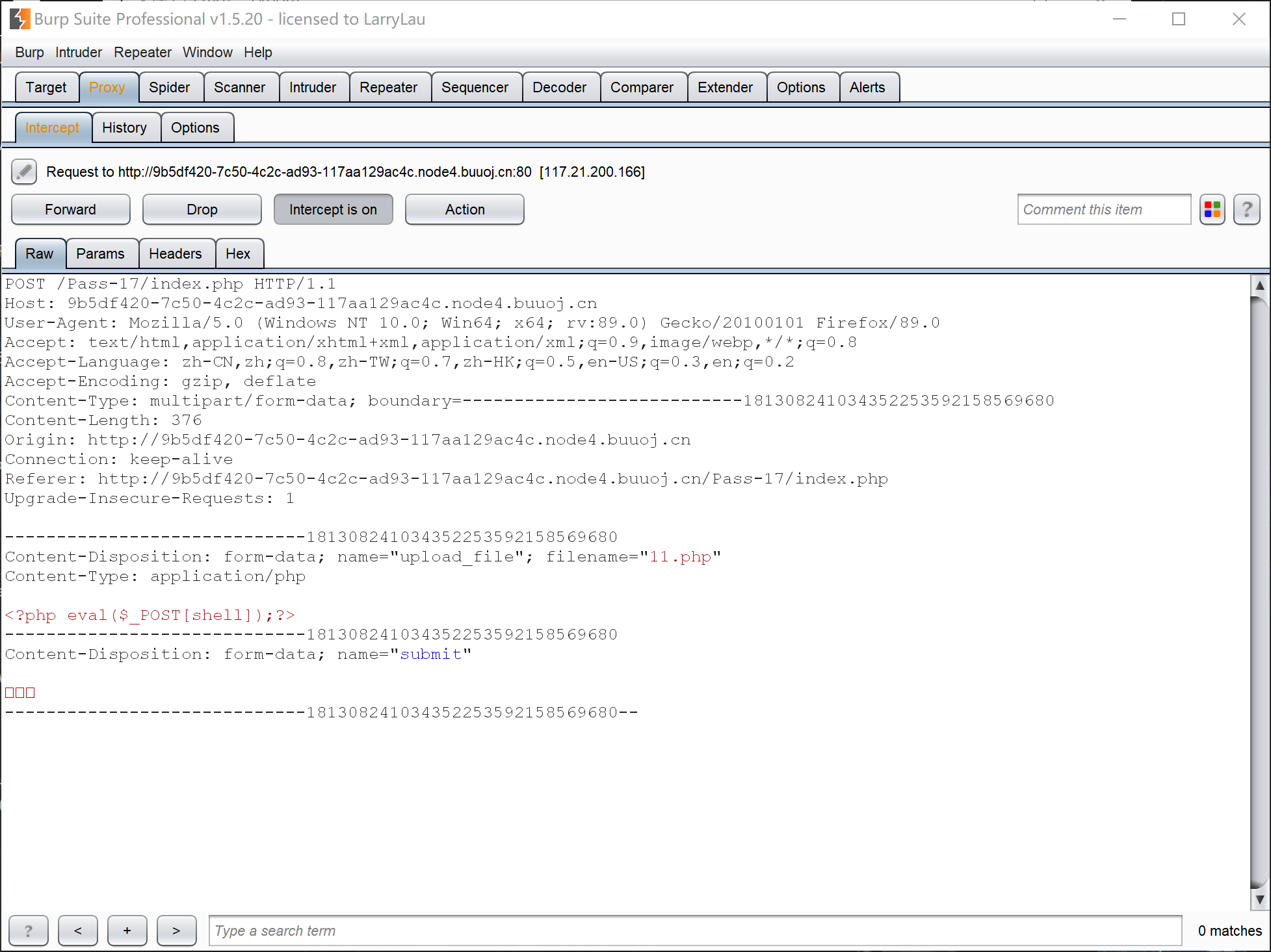Forward the intercepted request
Image resolution: width=1271 pixels, height=952 pixels.
click(70, 209)
